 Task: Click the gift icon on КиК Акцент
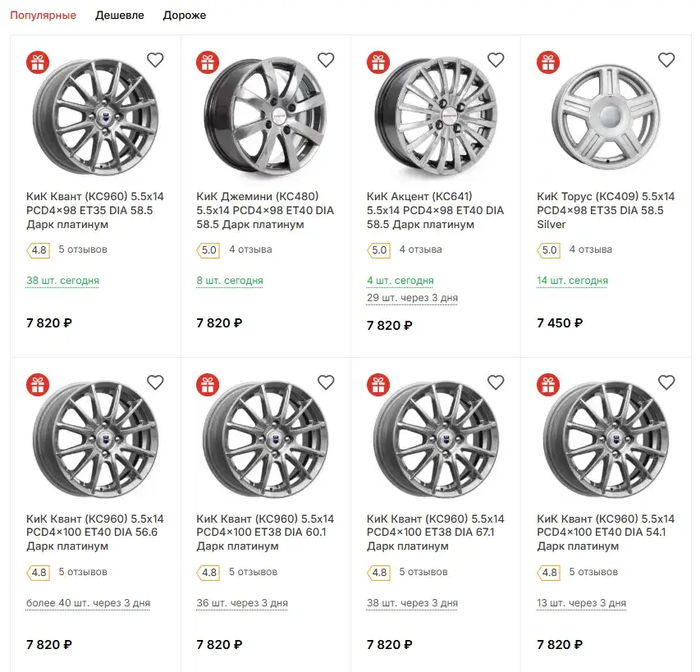point(378,62)
